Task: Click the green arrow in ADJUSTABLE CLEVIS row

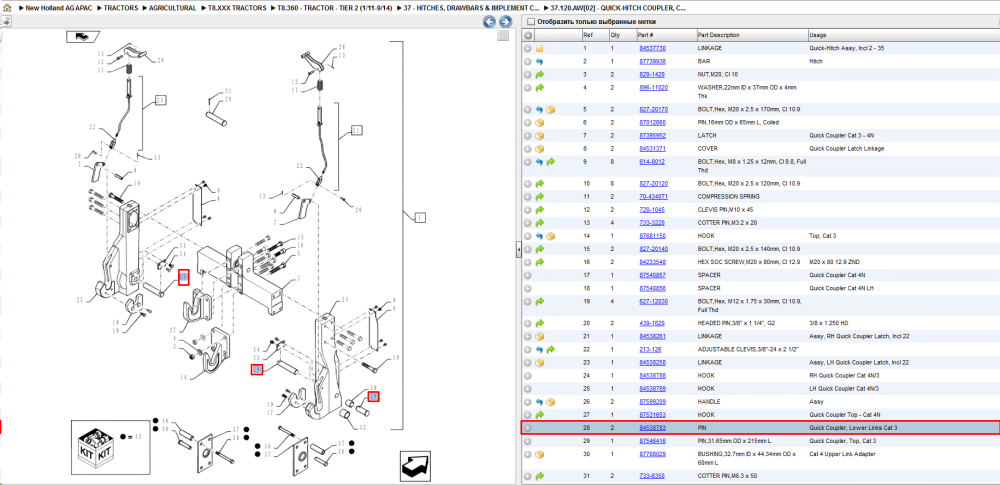Action: [550, 350]
